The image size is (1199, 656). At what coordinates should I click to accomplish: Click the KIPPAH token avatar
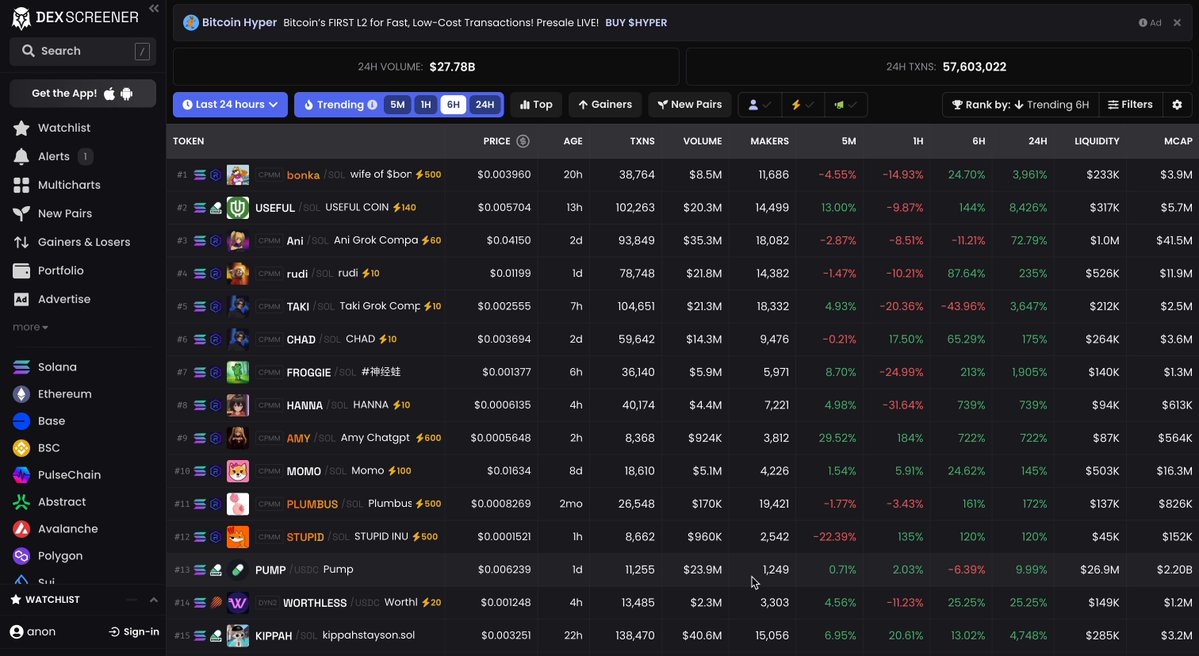[238, 635]
